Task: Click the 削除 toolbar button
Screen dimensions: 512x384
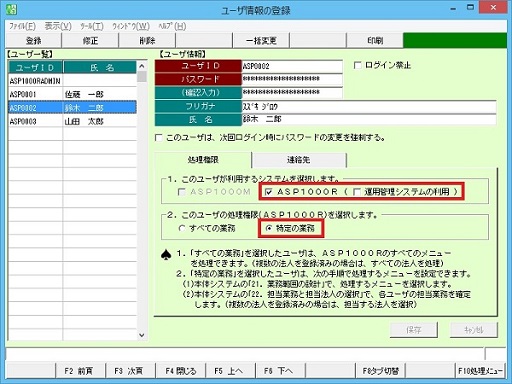Action: tap(147, 41)
